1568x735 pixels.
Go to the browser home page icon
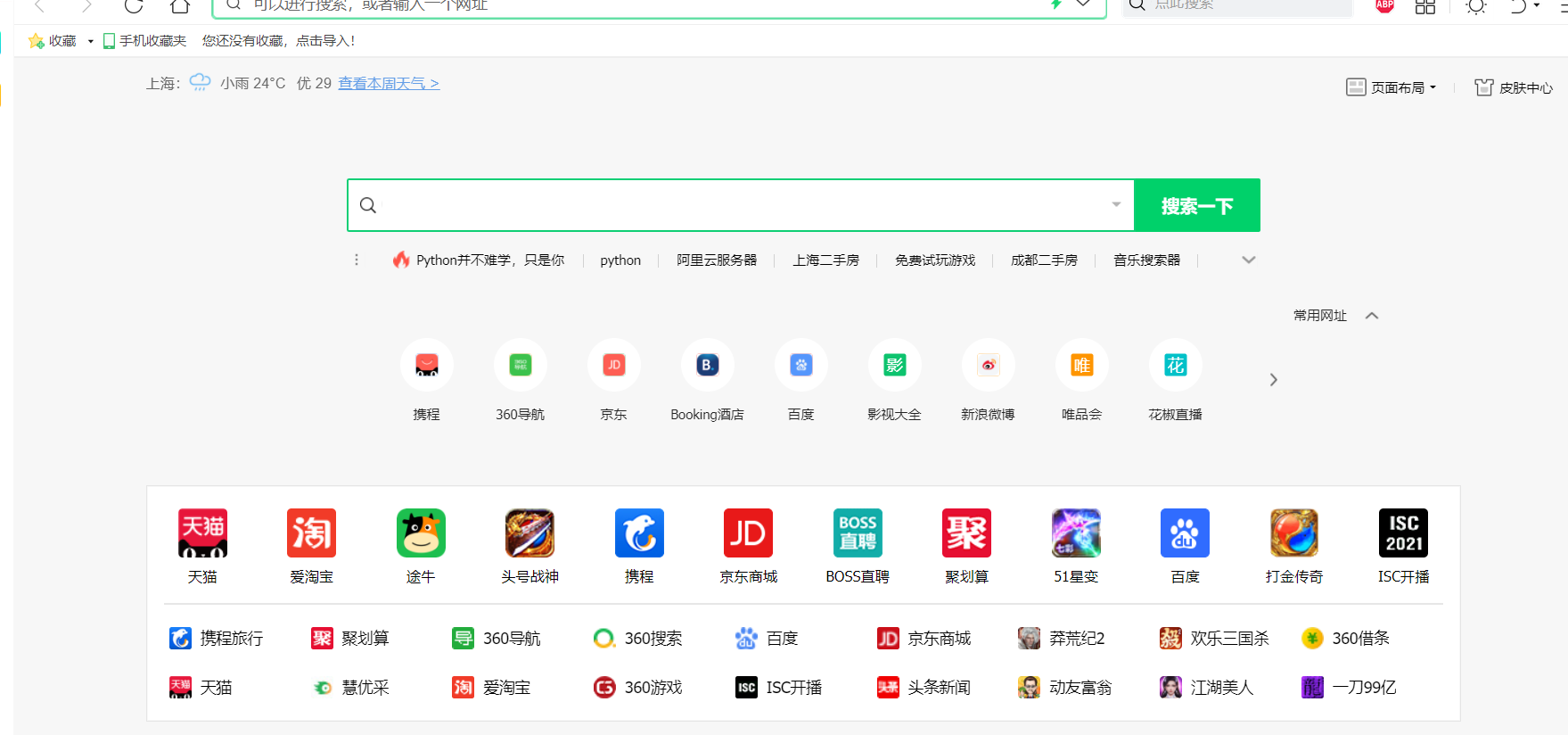(x=180, y=4)
